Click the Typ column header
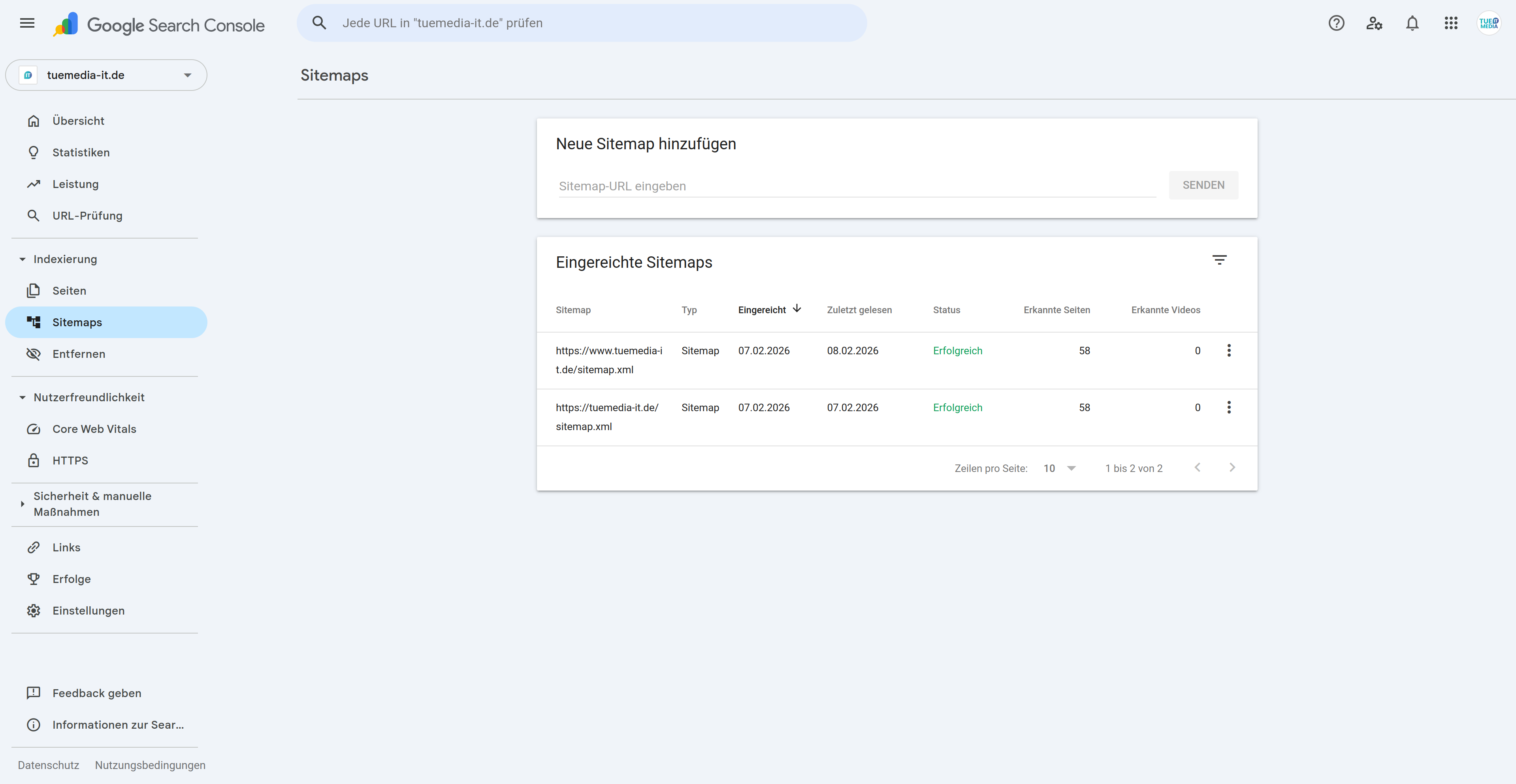This screenshot has height=784, width=1516. pyautogui.click(x=689, y=310)
